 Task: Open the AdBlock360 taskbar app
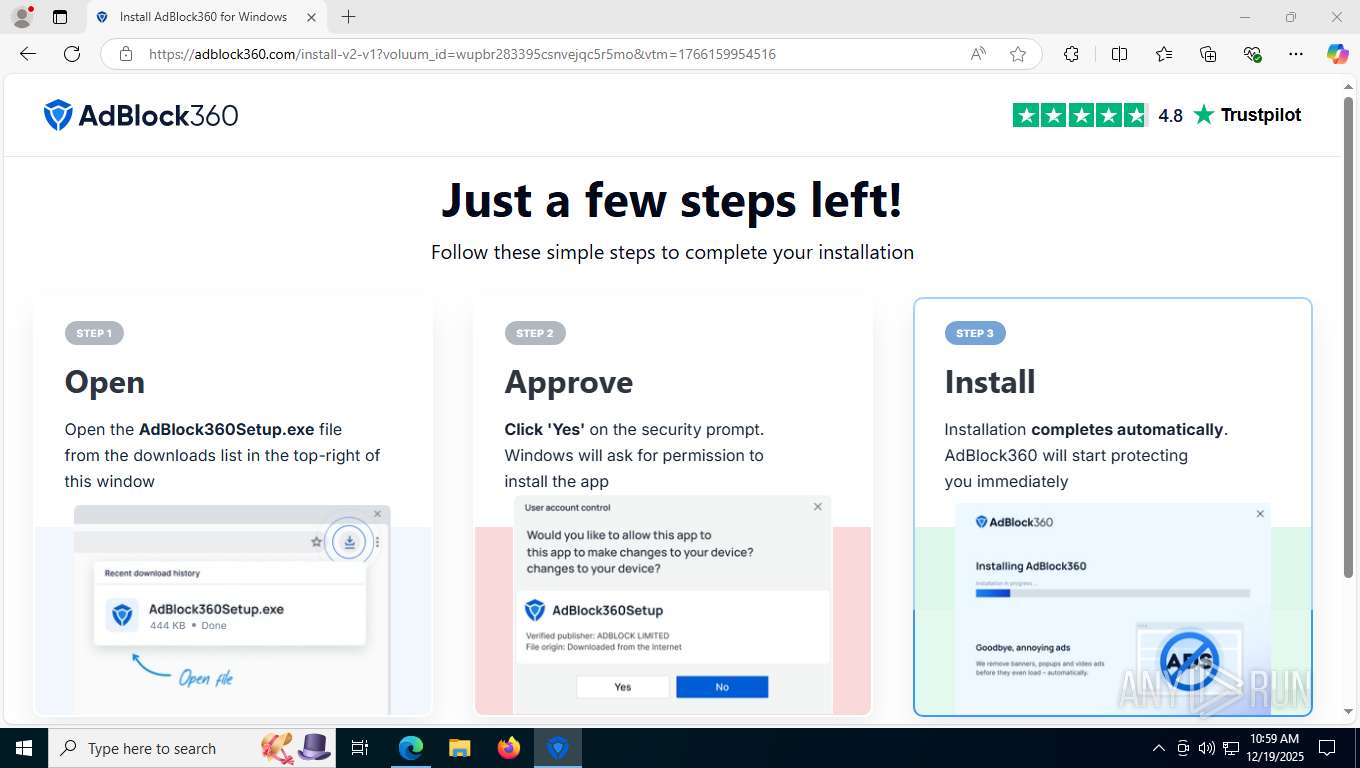tap(558, 748)
